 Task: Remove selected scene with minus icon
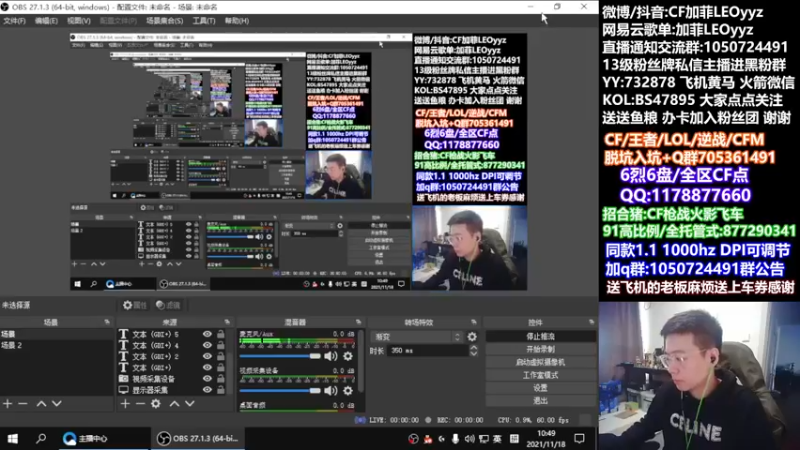[23, 404]
